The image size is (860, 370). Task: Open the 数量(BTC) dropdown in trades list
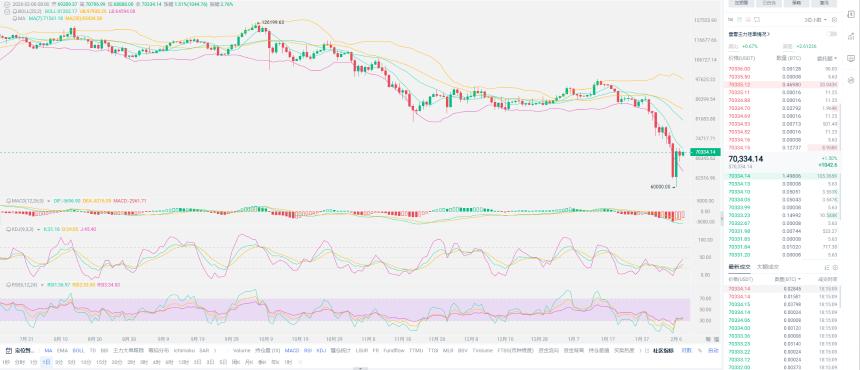788,279
